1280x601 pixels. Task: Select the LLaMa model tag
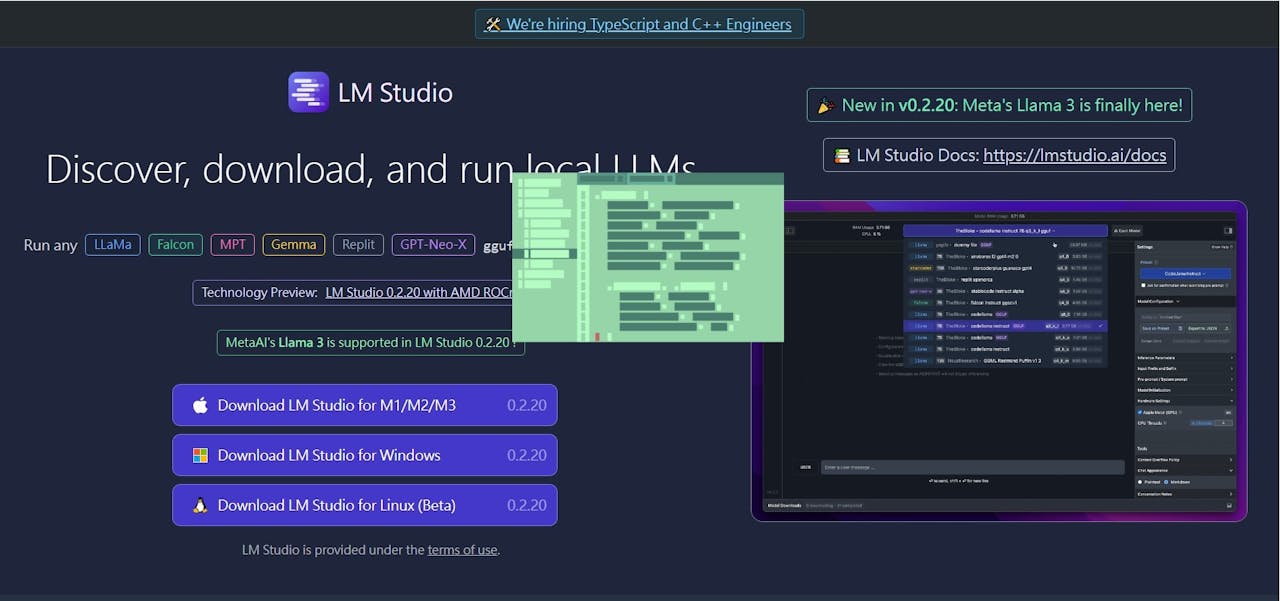click(113, 244)
